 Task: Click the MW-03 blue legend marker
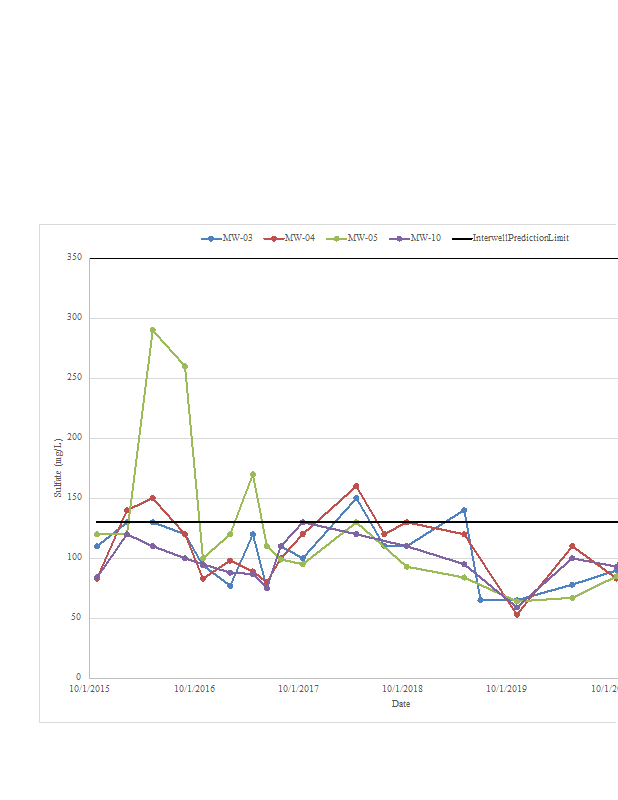coord(211,239)
